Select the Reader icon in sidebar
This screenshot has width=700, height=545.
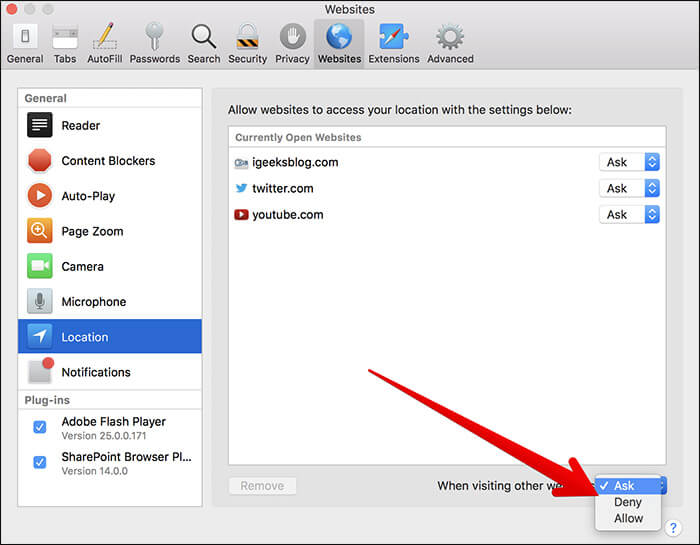(x=39, y=125)
